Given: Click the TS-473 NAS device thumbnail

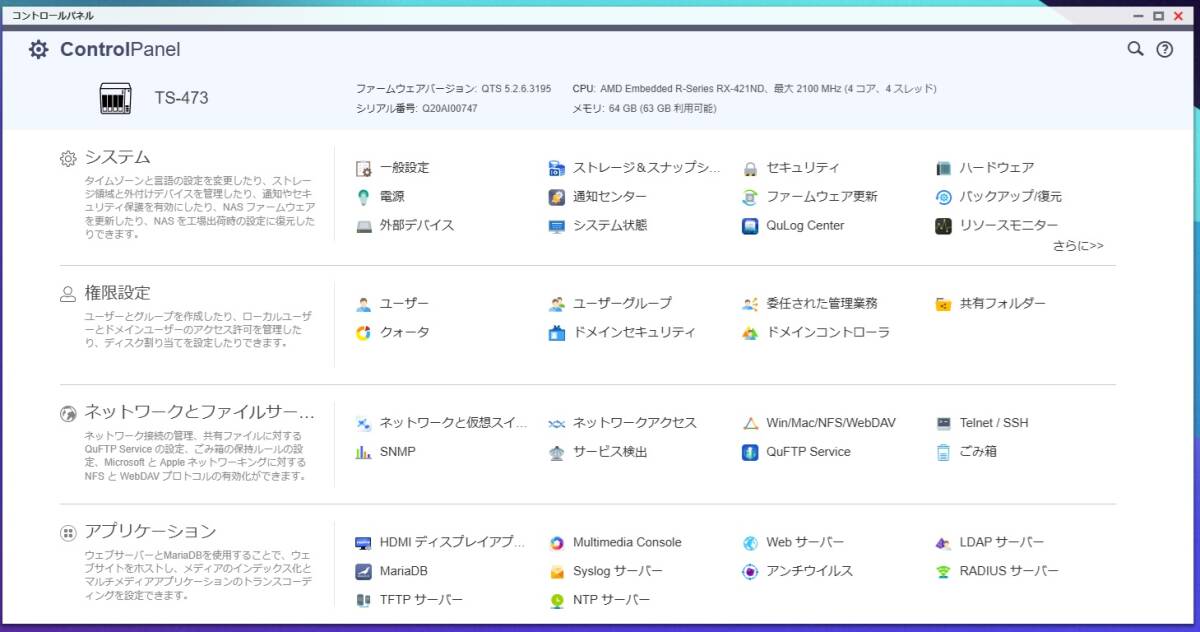Looking at the screenshot, I should point(116,98).
